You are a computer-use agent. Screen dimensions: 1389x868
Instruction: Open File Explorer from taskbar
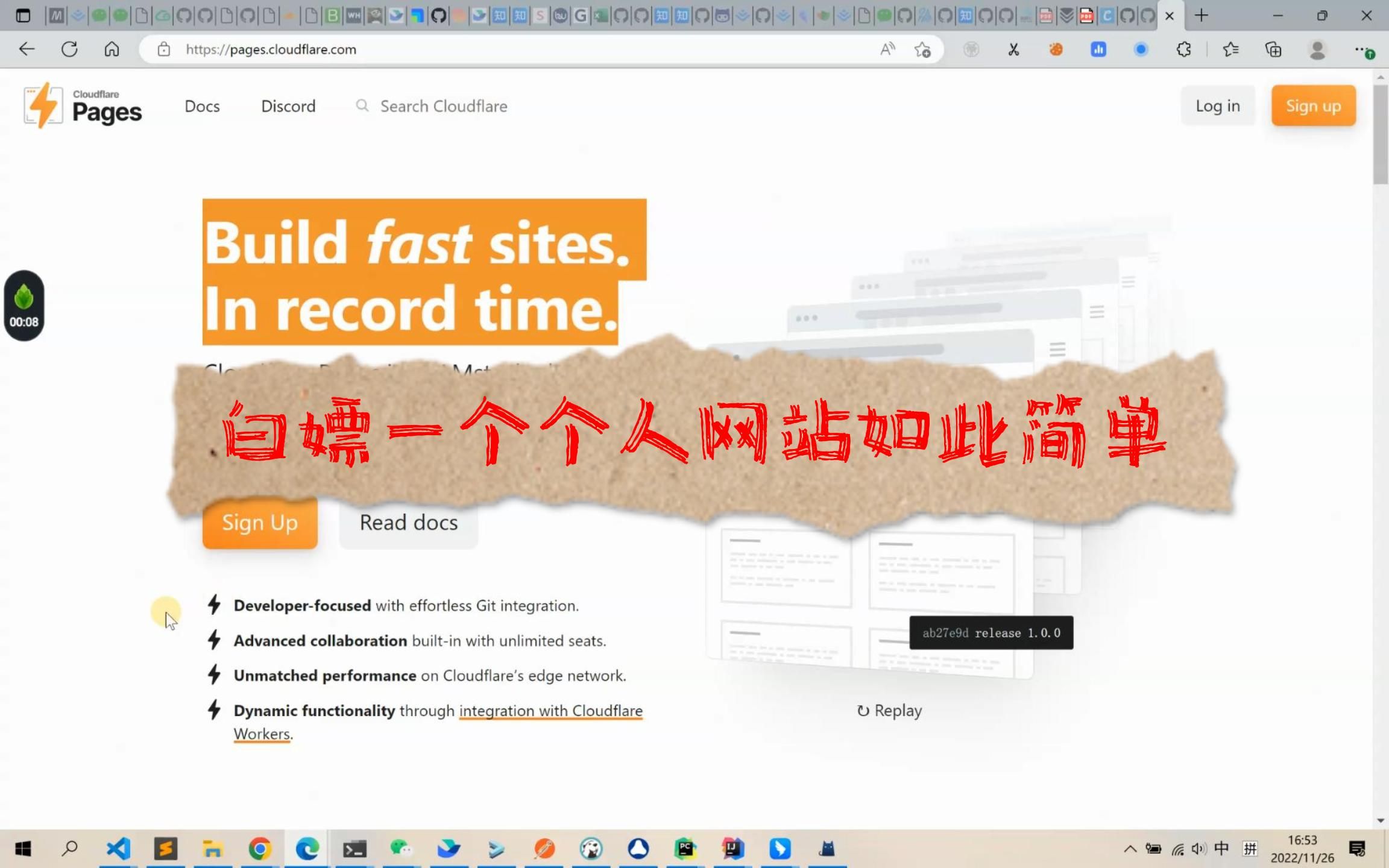(212, 849)
